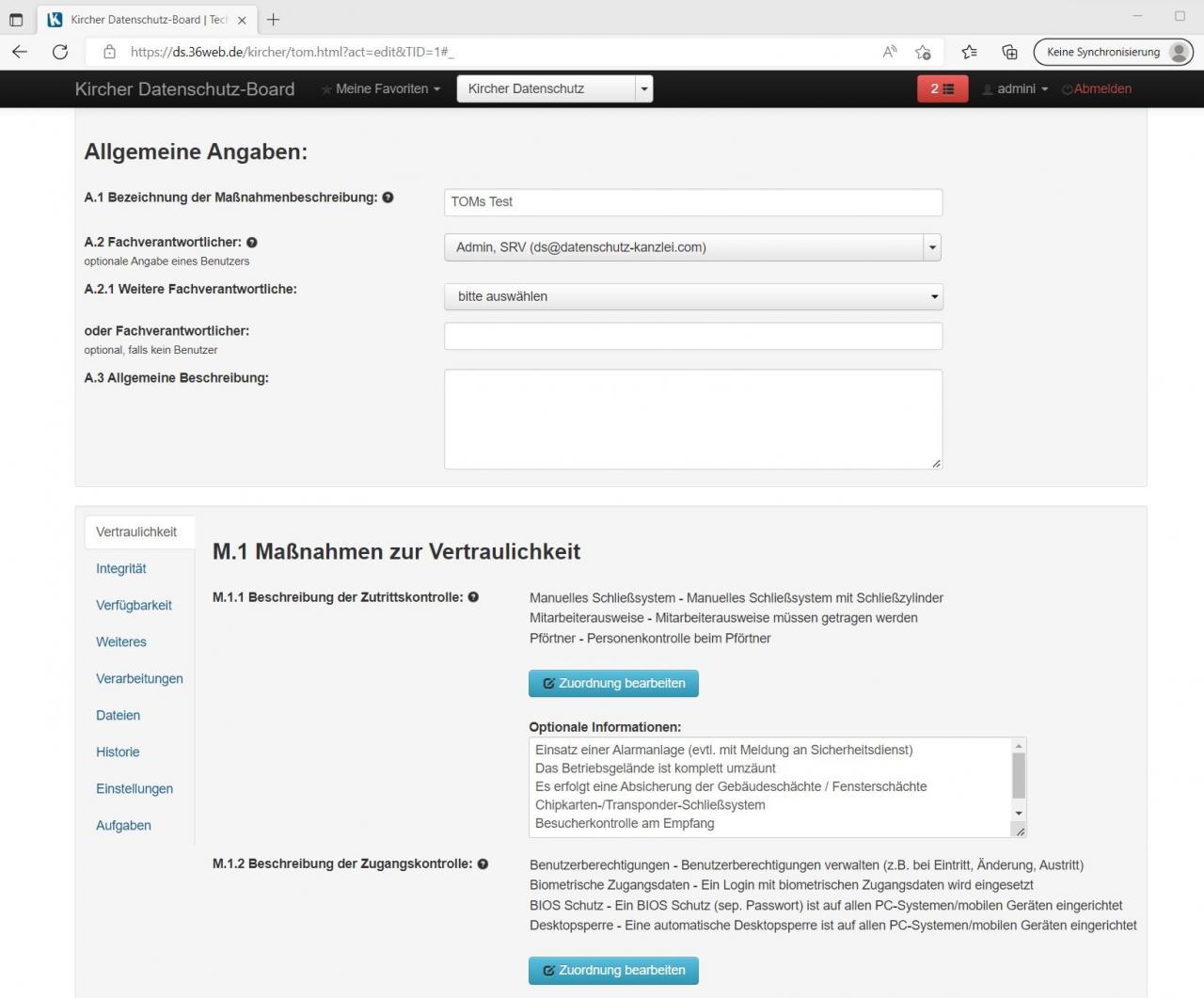This screenshot has height=998, width=1204.
Task: Click resize handle of Allgemeine Beschreibung textarea
Action: pos(936,463)
